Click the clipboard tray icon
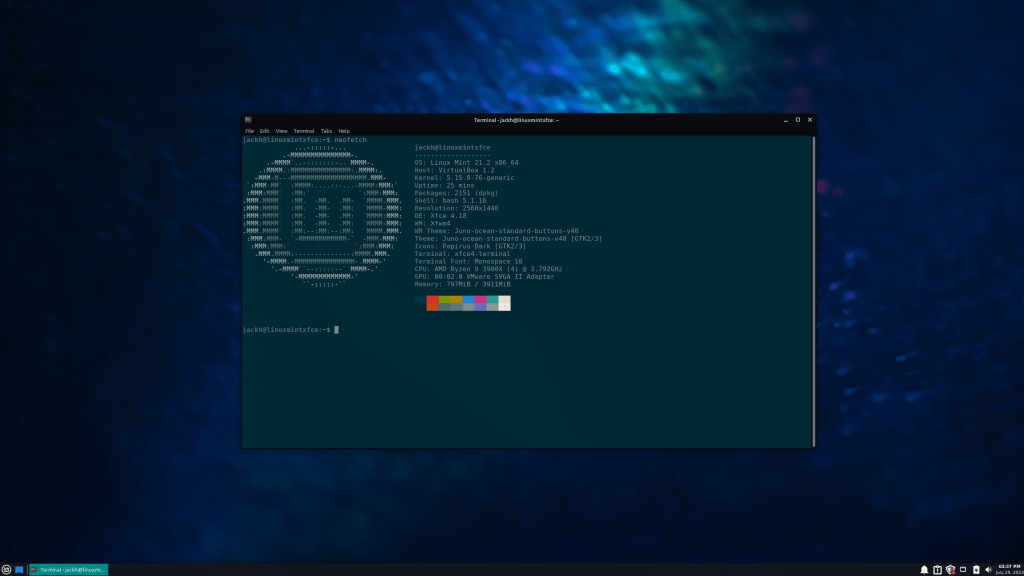1024x576 pixels. [938, 569]
